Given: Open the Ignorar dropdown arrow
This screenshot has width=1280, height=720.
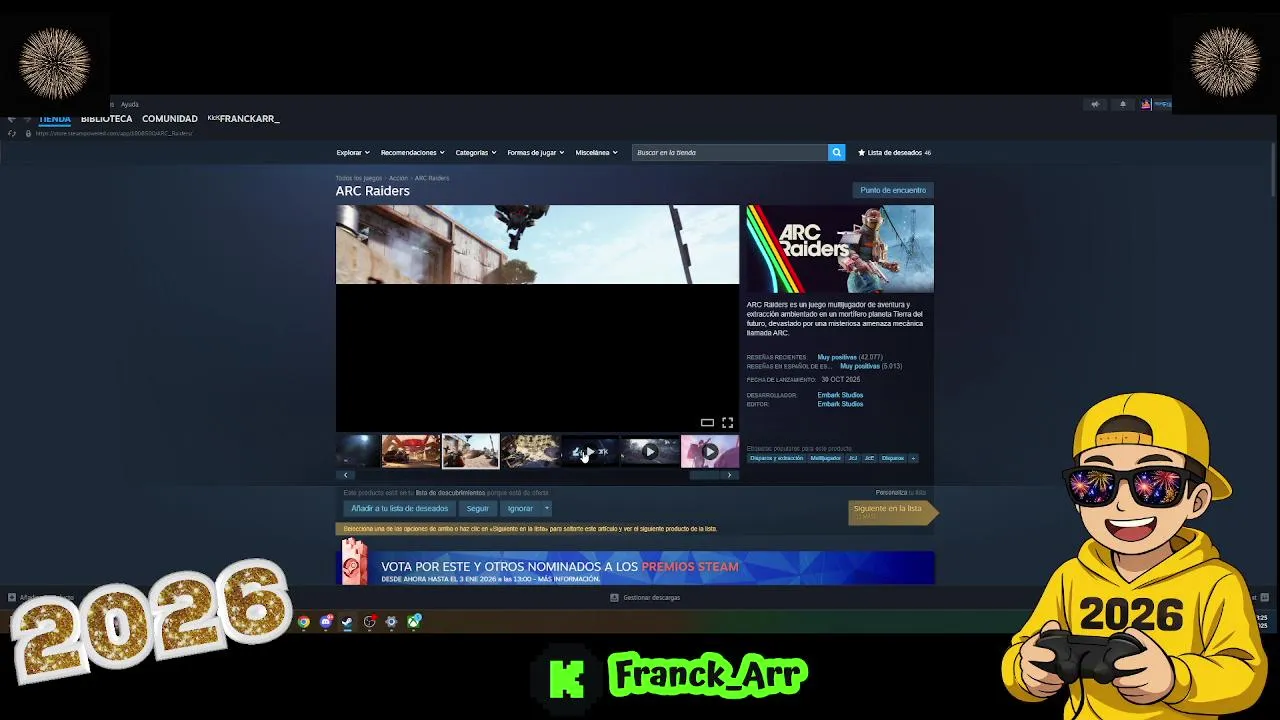Looking at the screenshot, I should (546, 508).
